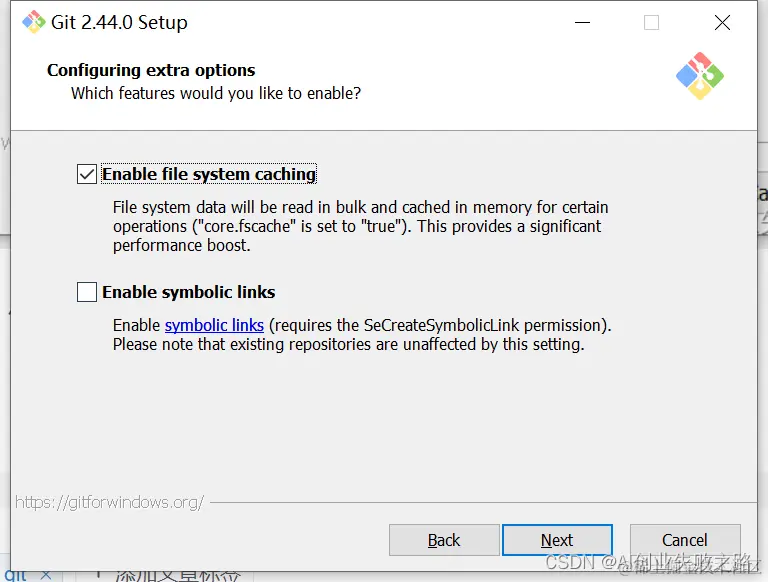
Task: Click the 'Which features would you like to enable?' subtitle
Action: pos(216,93)
